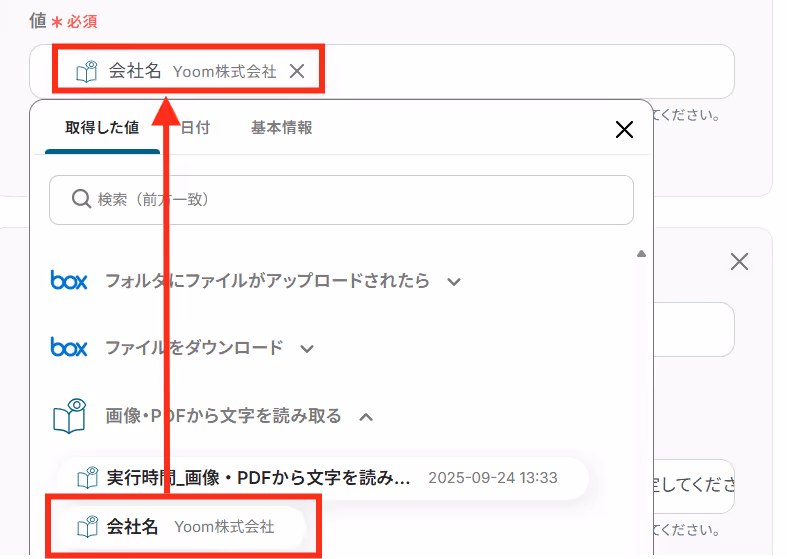
Task: Close the value picker popup with X
Action: click(x=624, y=129)
